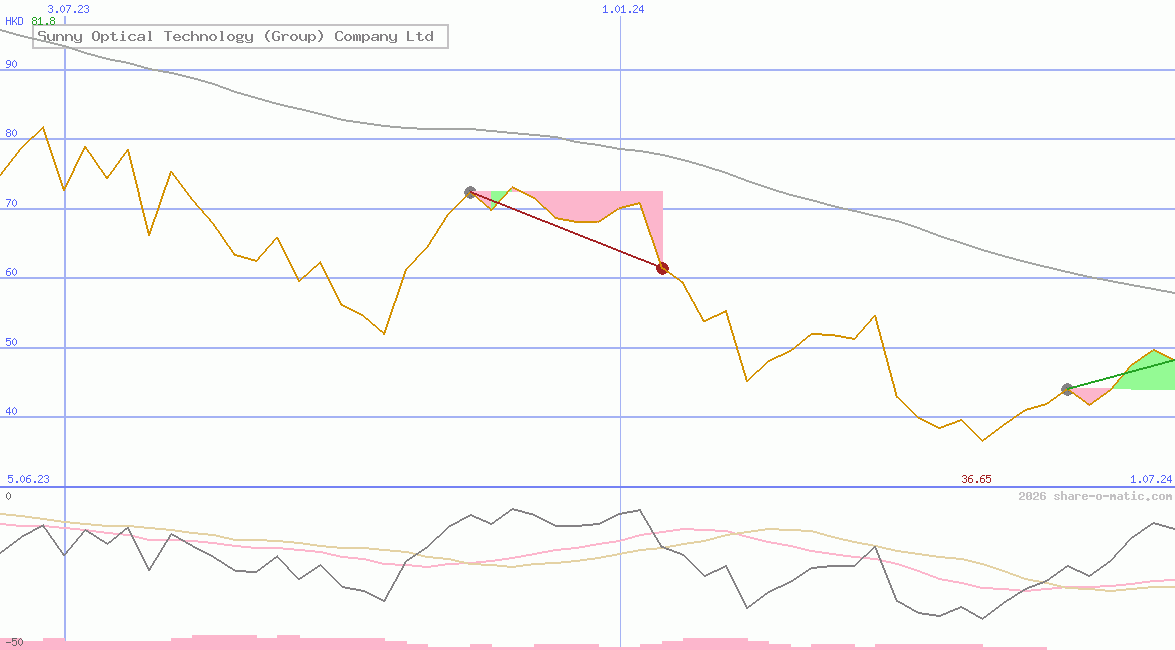The width and height of the screenshot is (1175, 650).
Task: Click the -50 indicator axis label
Action: pyautogui.click(x=14, y=643)
